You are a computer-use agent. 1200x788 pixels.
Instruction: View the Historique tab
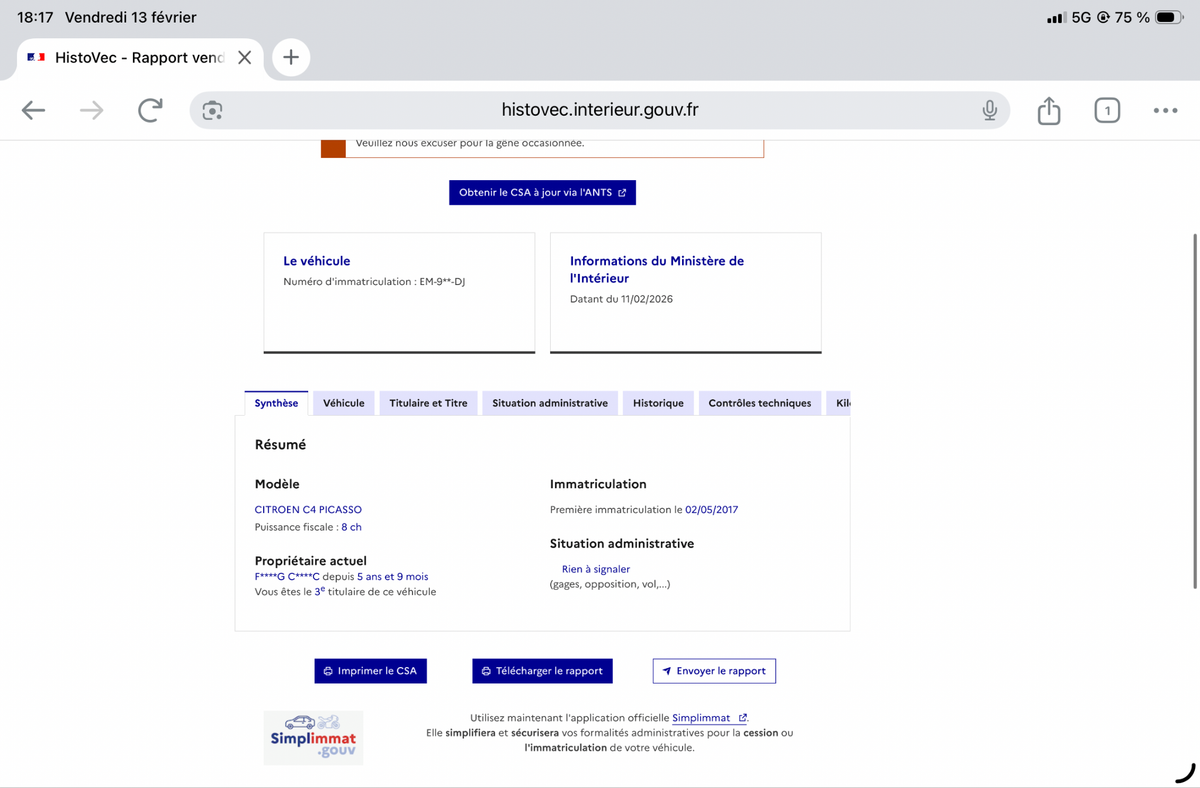point(658,403)
